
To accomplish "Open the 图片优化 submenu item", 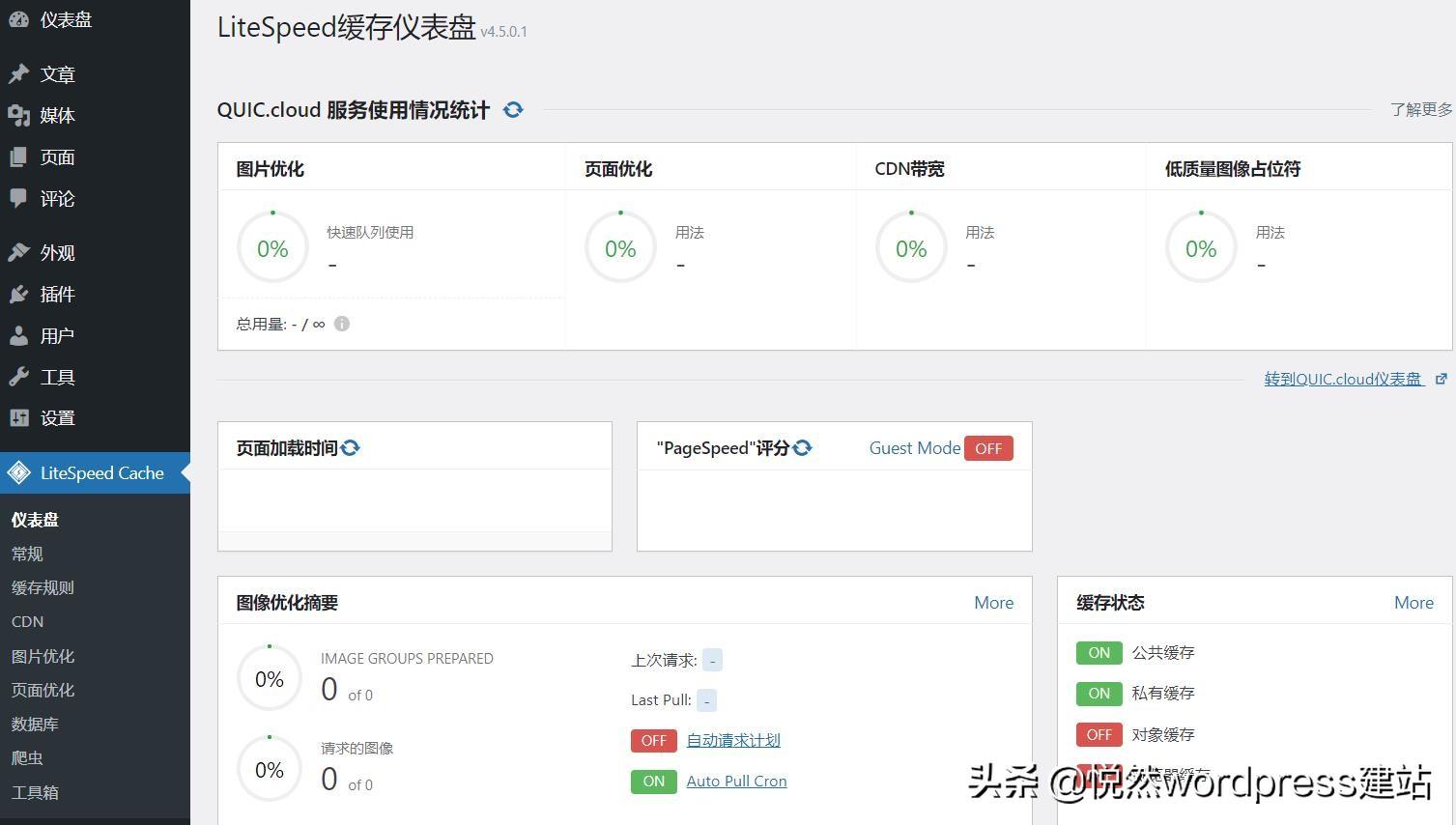I will [x=43, y=656].
